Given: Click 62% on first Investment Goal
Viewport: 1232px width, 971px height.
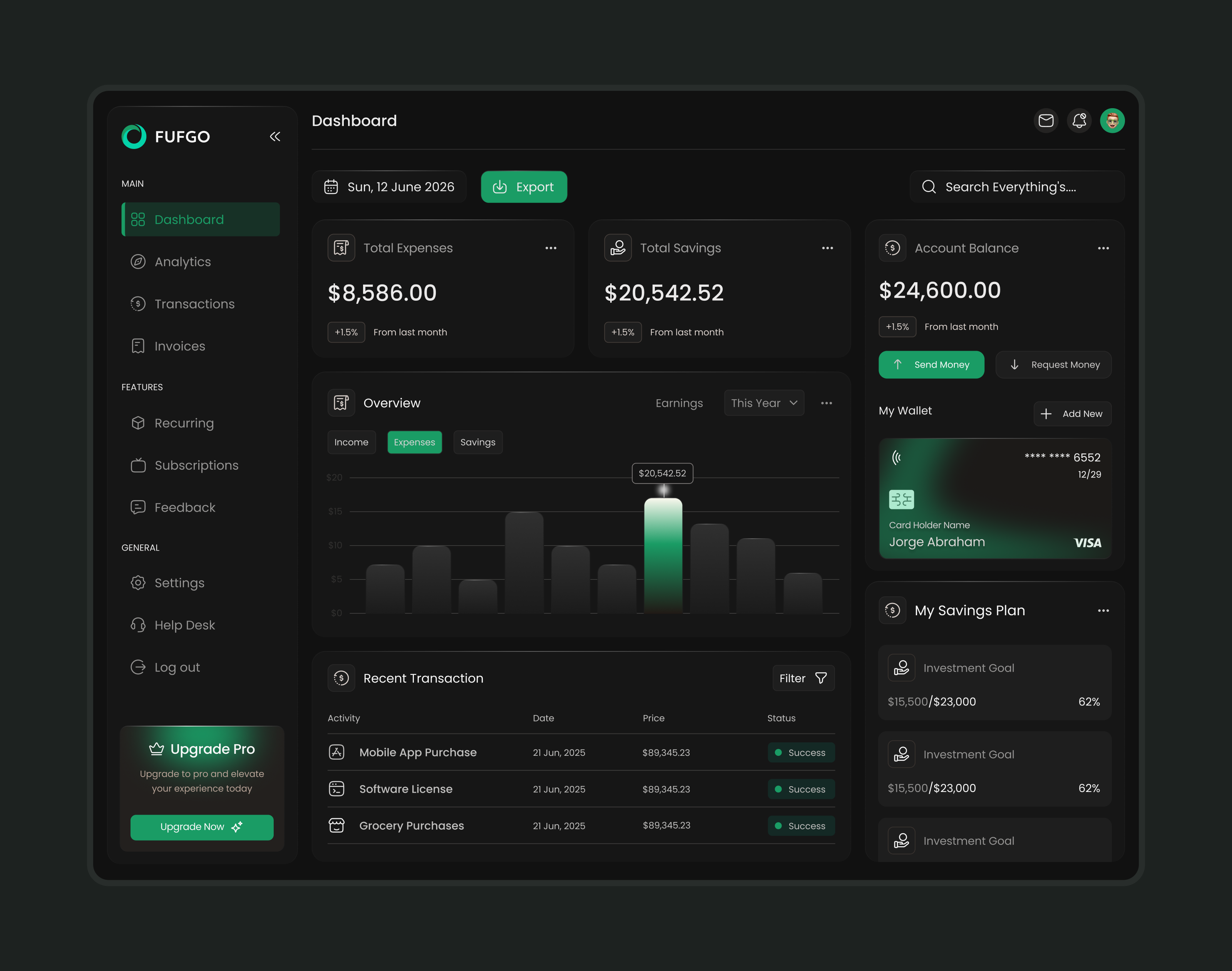Looking at the screenshot, I should (1089, 702).
